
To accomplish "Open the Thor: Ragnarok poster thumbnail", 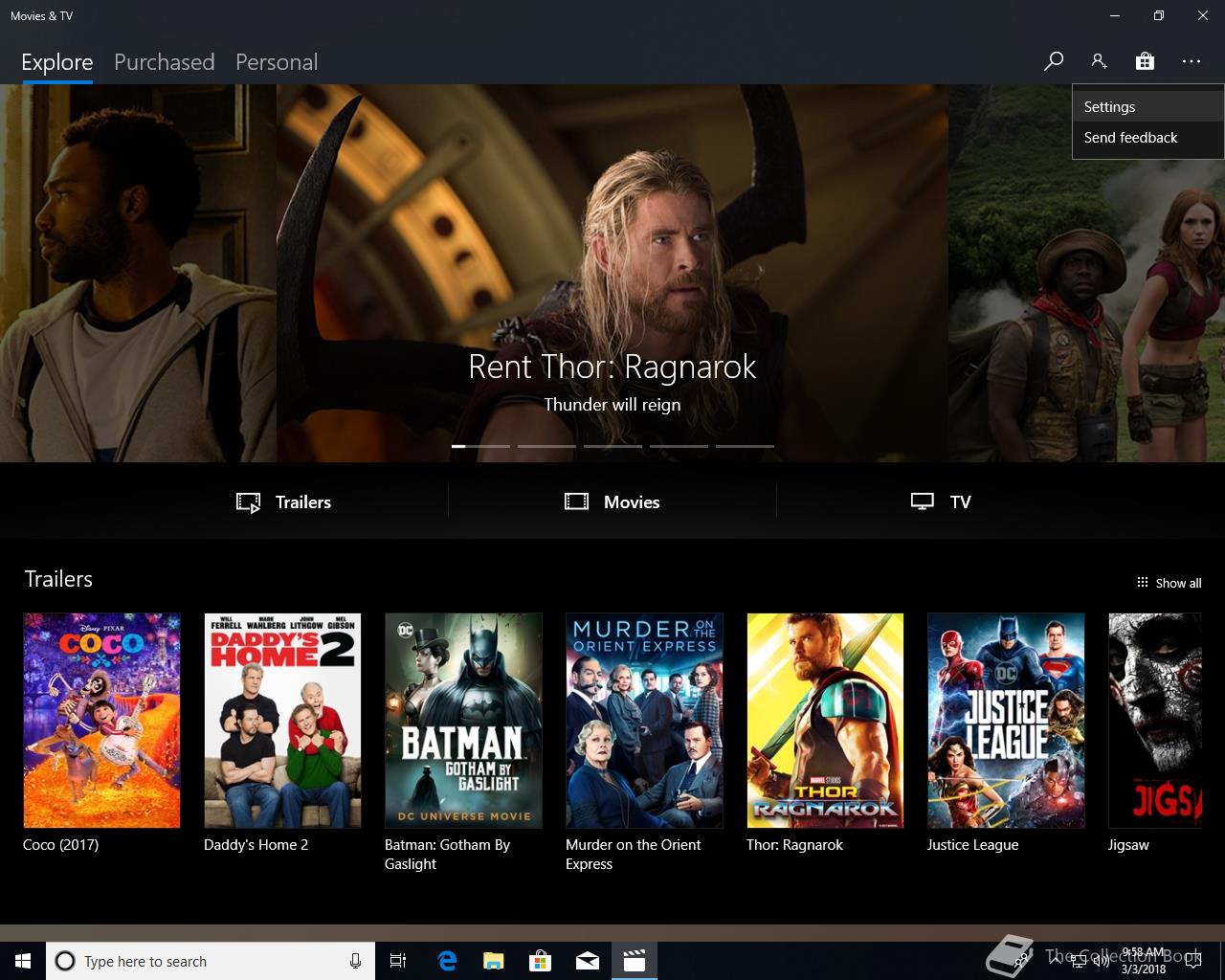I will click(x=825, y=721).
